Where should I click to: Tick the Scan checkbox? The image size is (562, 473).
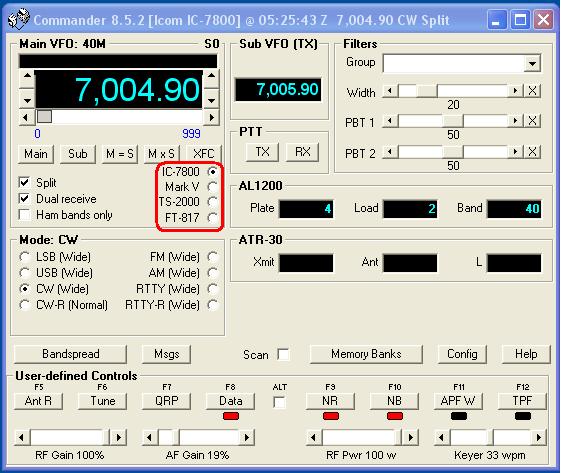click(x=283, y=354)
